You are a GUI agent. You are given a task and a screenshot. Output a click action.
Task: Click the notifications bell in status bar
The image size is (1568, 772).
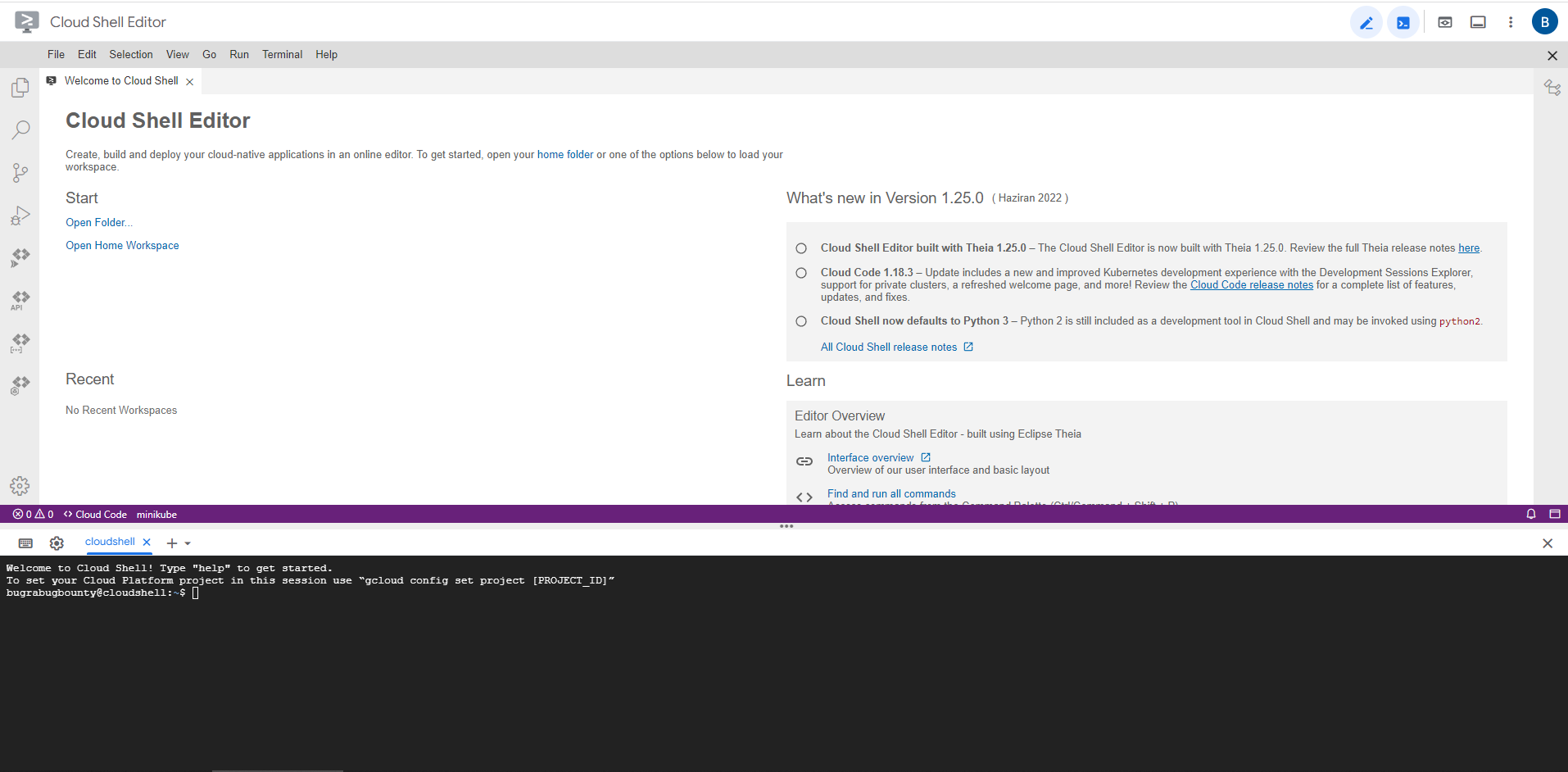(x=1530, y=514)
